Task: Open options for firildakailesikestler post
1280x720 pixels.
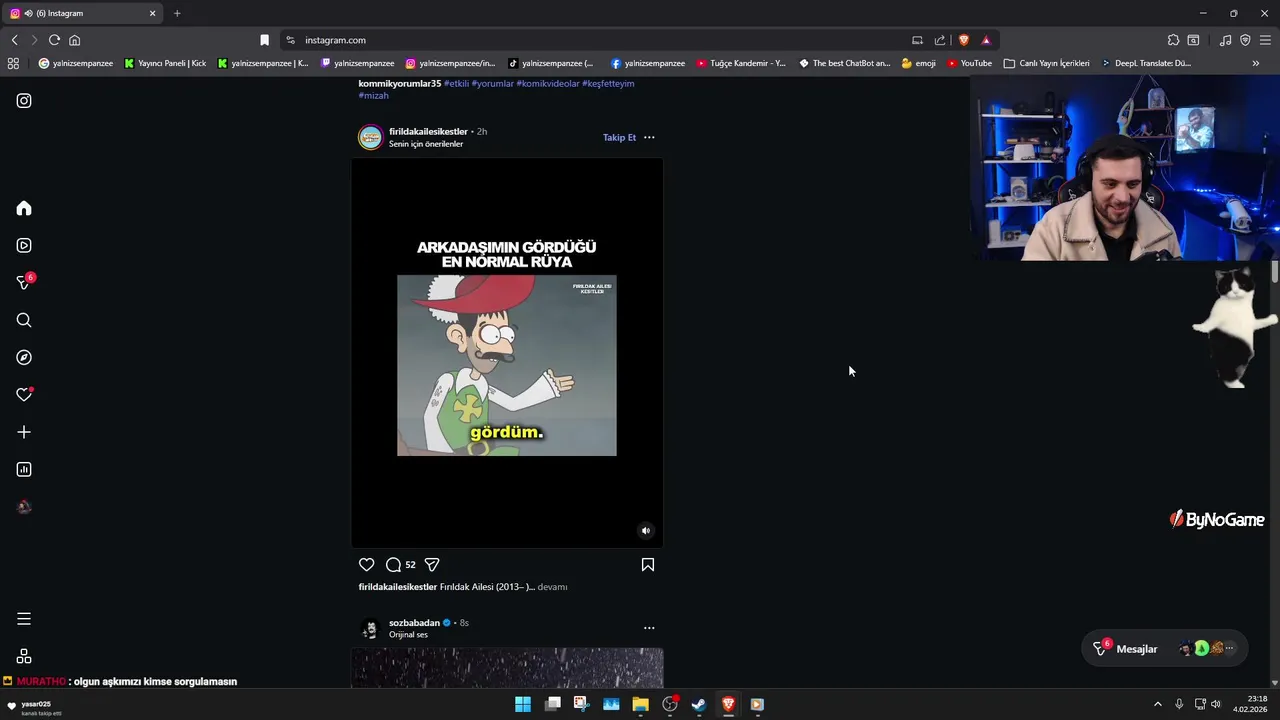Action: (x=649, y=137)
